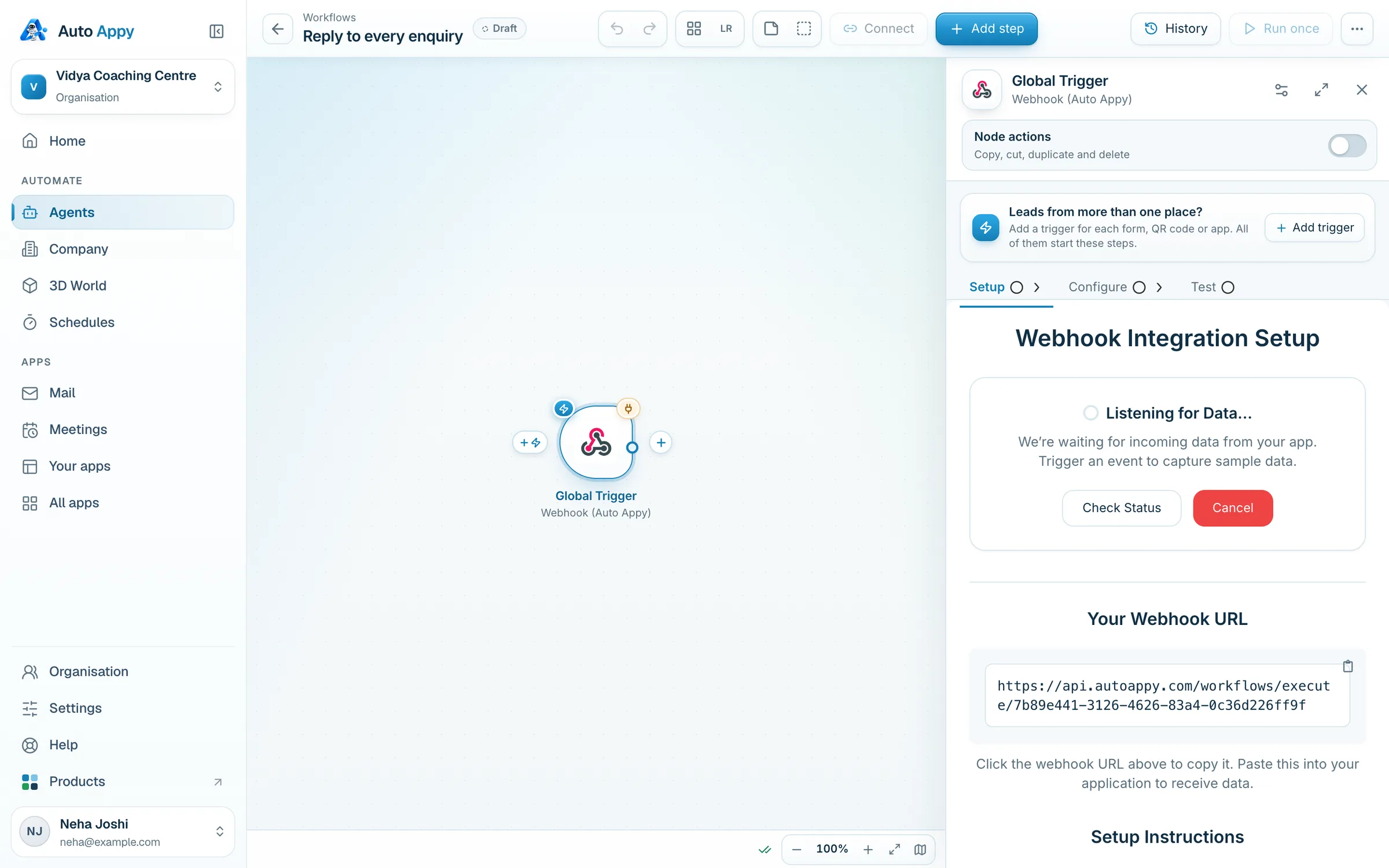Screen dimensions: 1389x868
Task: Click the webhook URL text box
Action: [1167, 696]
